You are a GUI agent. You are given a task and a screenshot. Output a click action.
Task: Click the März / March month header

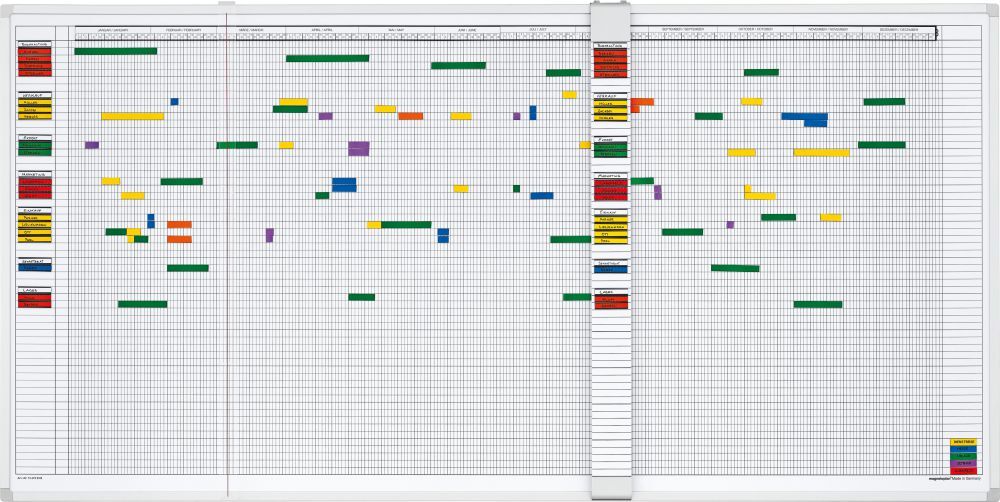click(x=250, y=30)
